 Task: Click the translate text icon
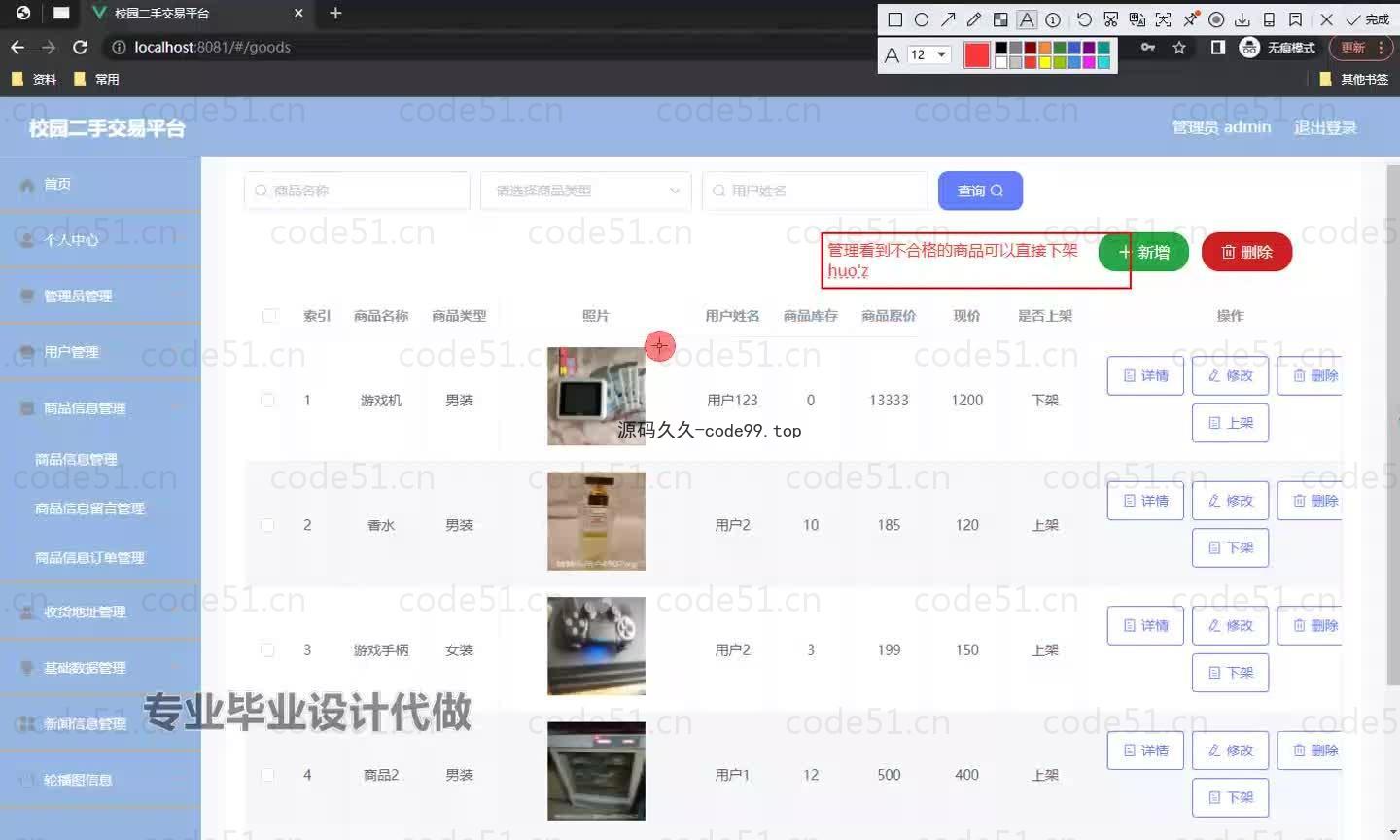1137,19
